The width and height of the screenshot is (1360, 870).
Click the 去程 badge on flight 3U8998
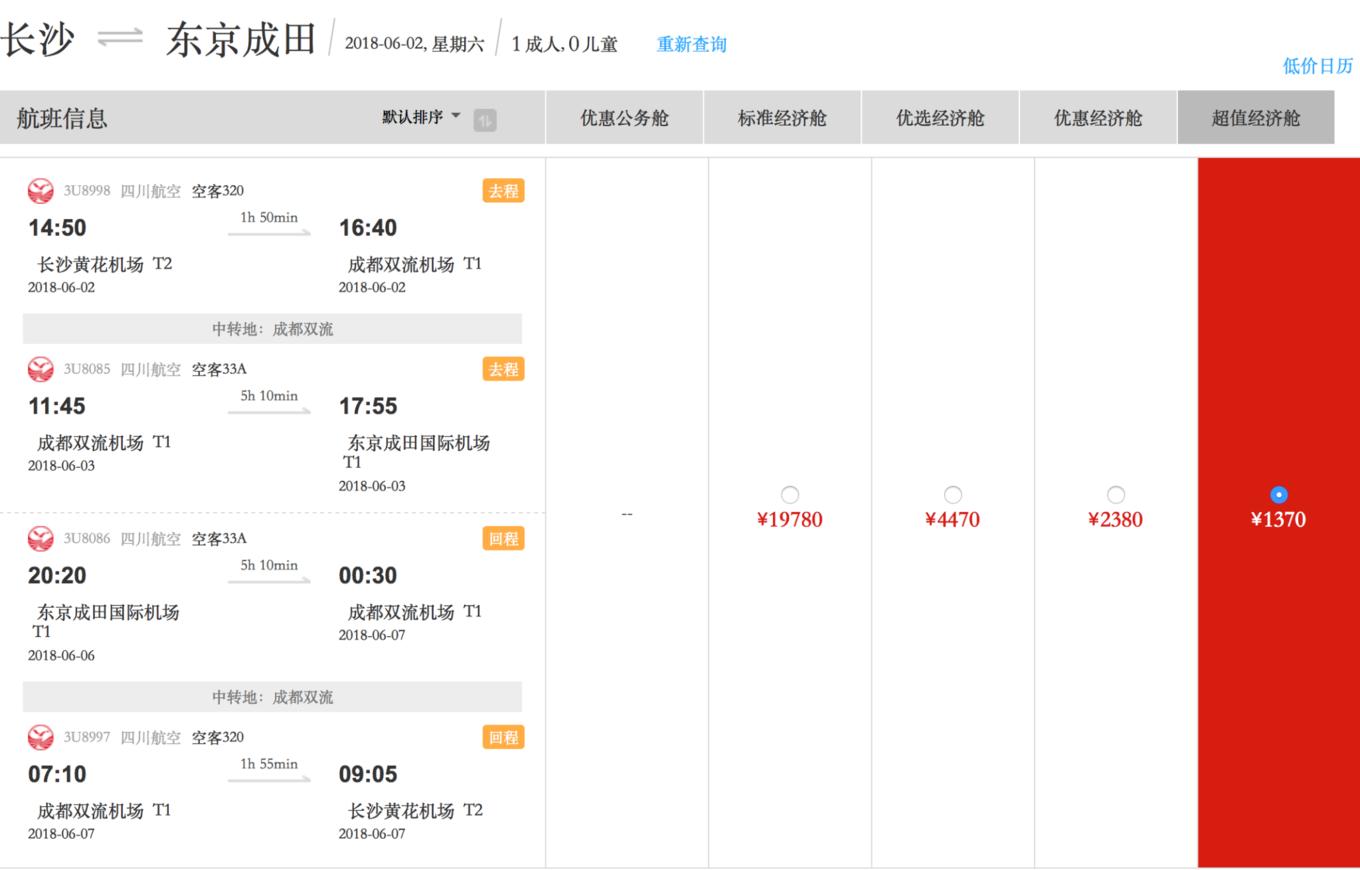[503, 190]
